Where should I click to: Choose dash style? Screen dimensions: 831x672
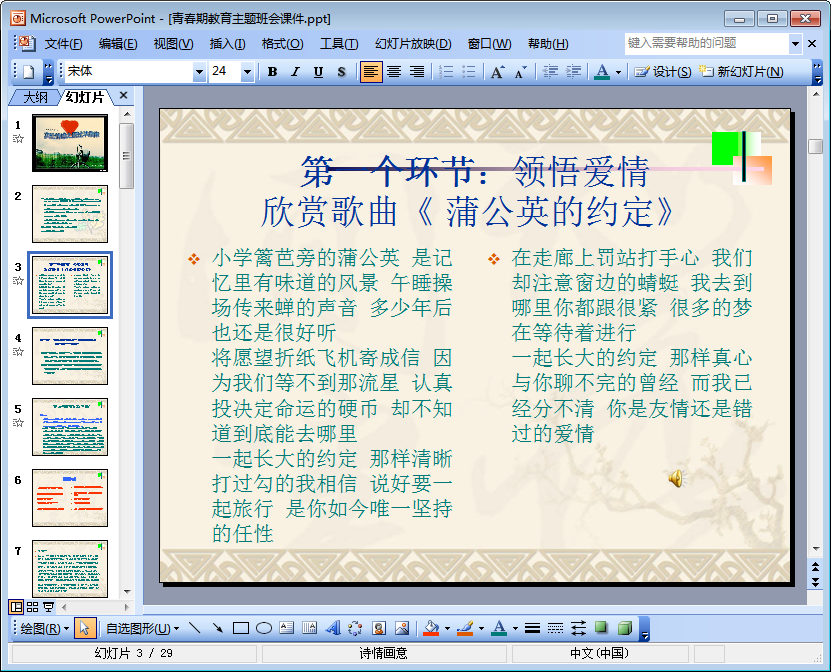coord(555,629)
